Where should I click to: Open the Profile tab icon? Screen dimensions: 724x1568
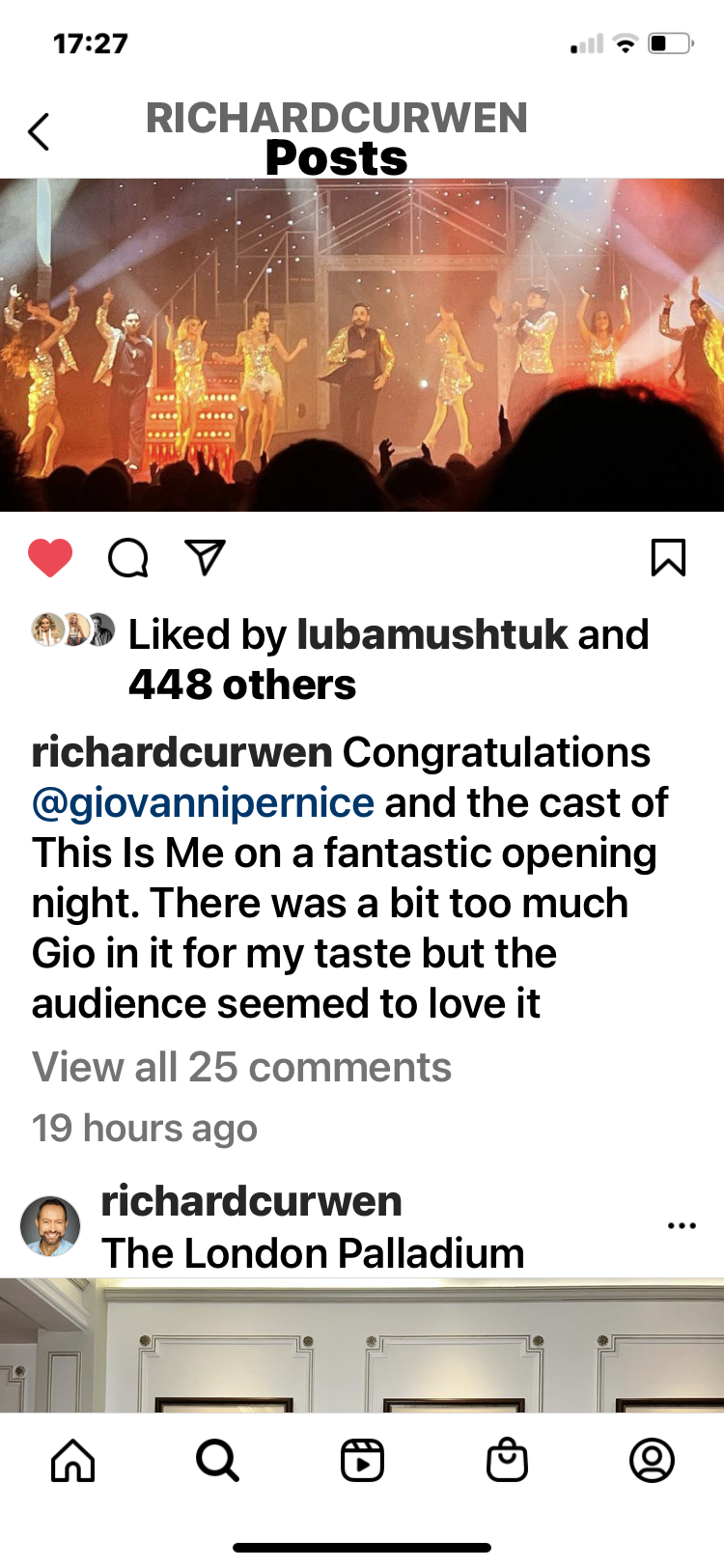[652, 1460]
